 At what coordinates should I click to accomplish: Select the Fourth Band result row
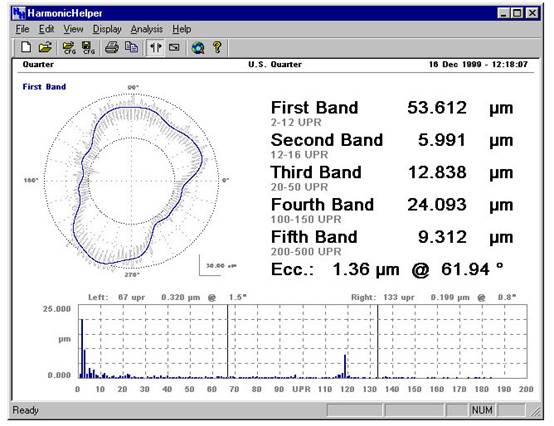[x=392, y=210]
